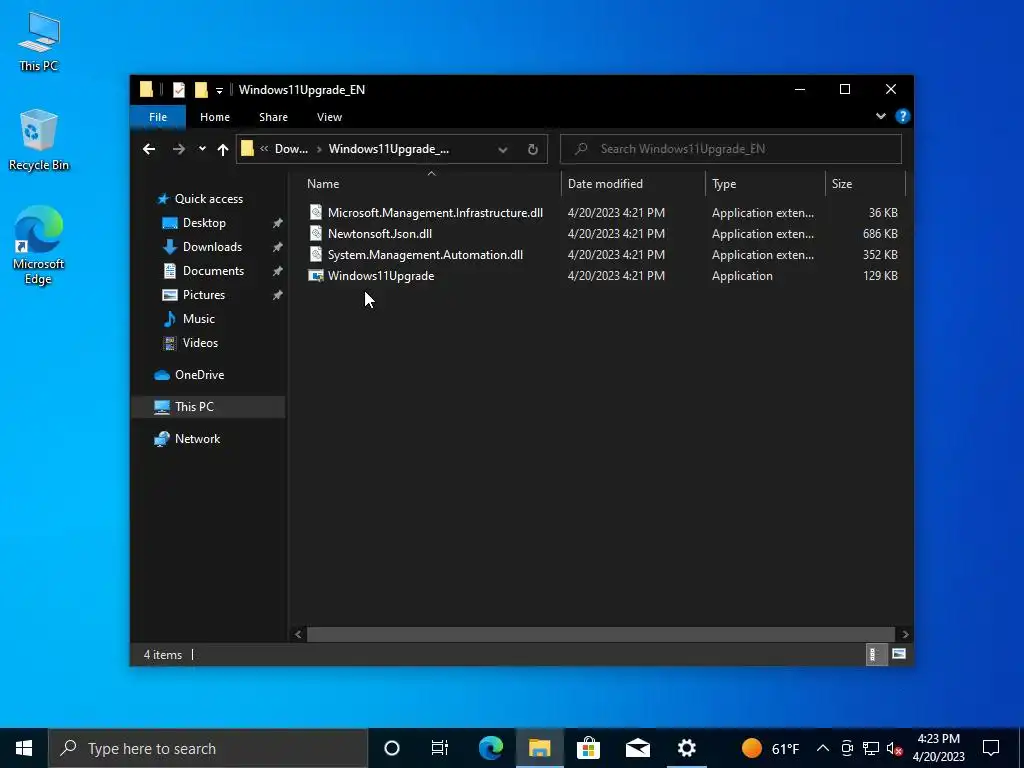Show hidden system tray icons
1024x768 pixels.
(x=823, y=748)
